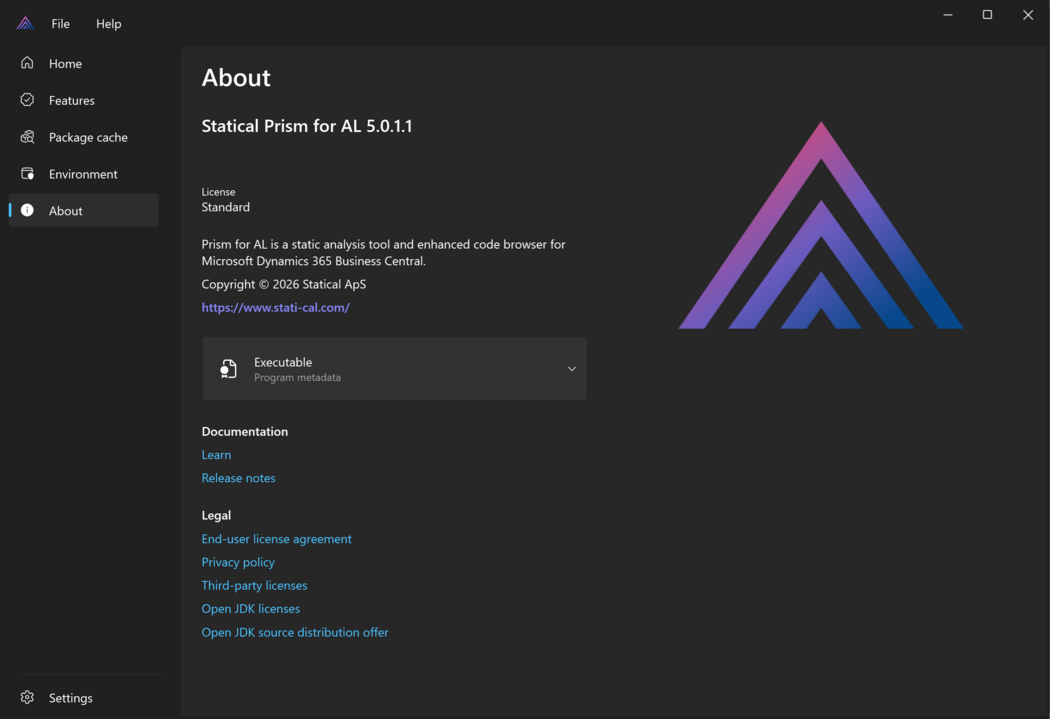Click the Package cache icon
1050x719 pixels.
pyautogui.click(x=27, y=137)
